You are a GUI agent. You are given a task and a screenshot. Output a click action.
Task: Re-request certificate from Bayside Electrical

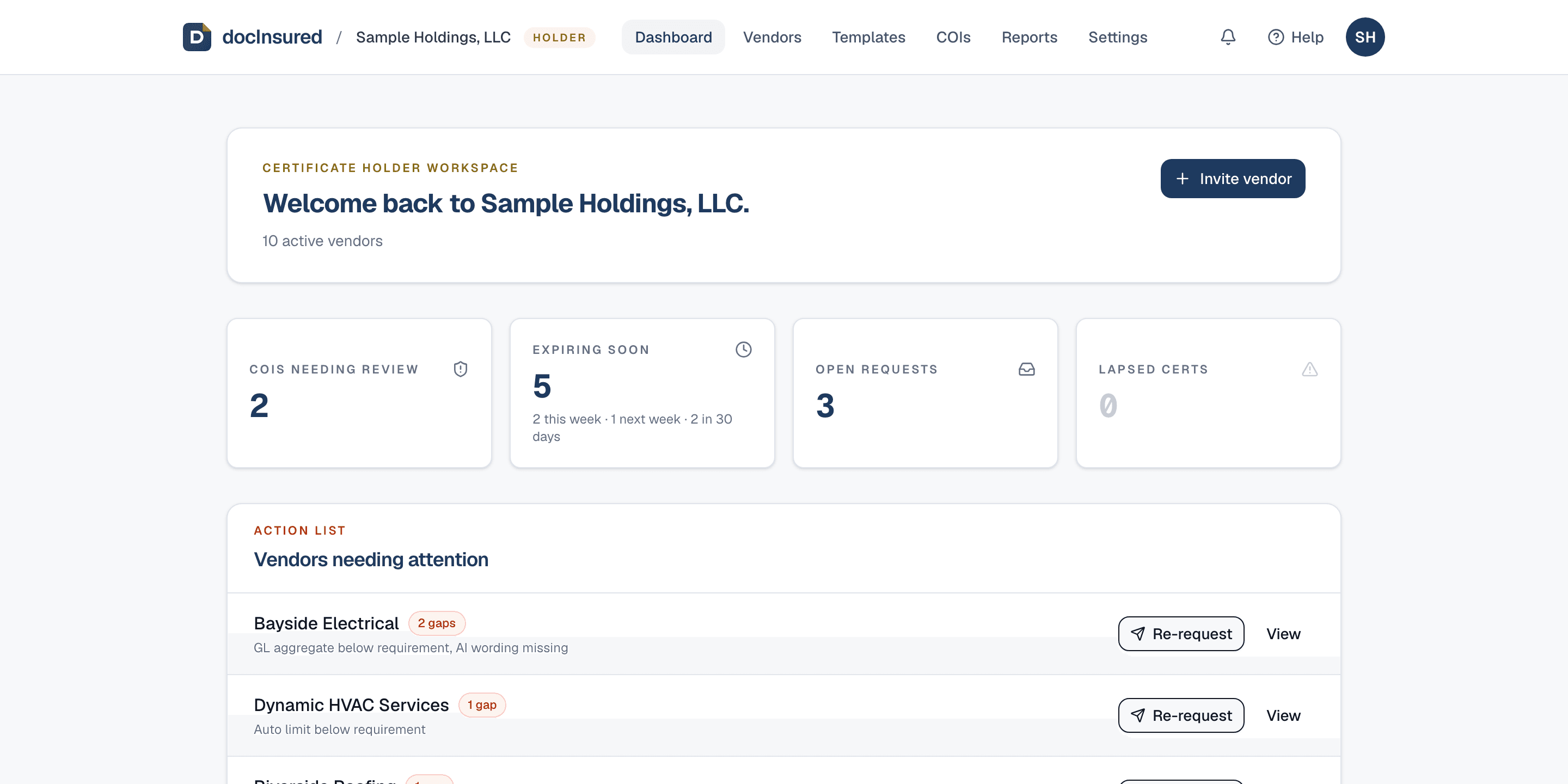point(1180,634)
